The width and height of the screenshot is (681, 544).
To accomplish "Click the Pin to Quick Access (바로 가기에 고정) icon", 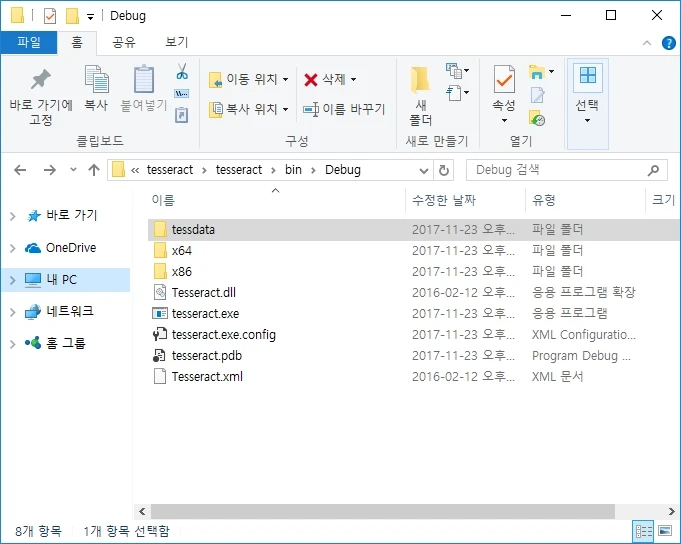I will click(41, 80).
